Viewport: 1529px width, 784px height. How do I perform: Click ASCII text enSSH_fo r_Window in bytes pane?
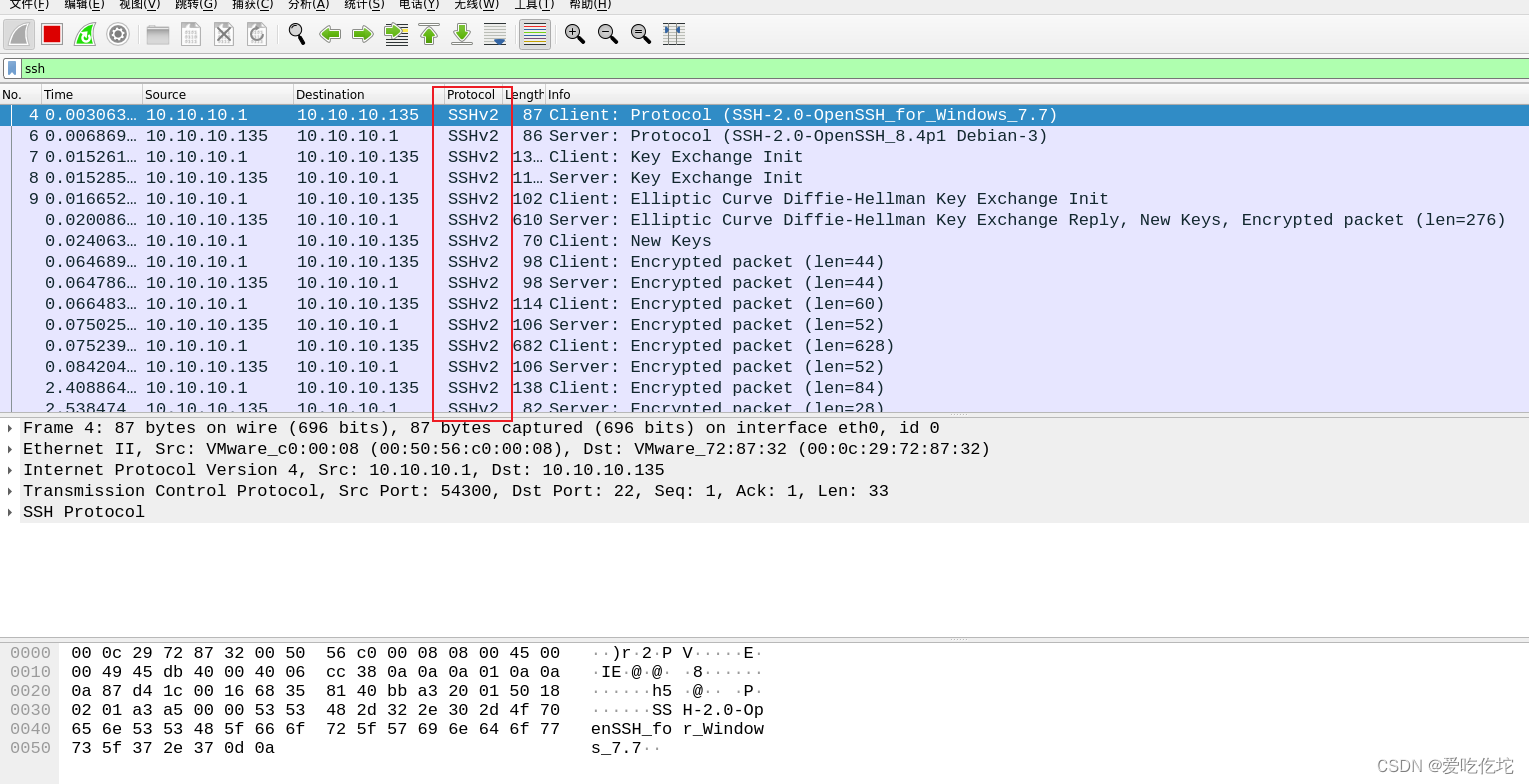[677, 729]
